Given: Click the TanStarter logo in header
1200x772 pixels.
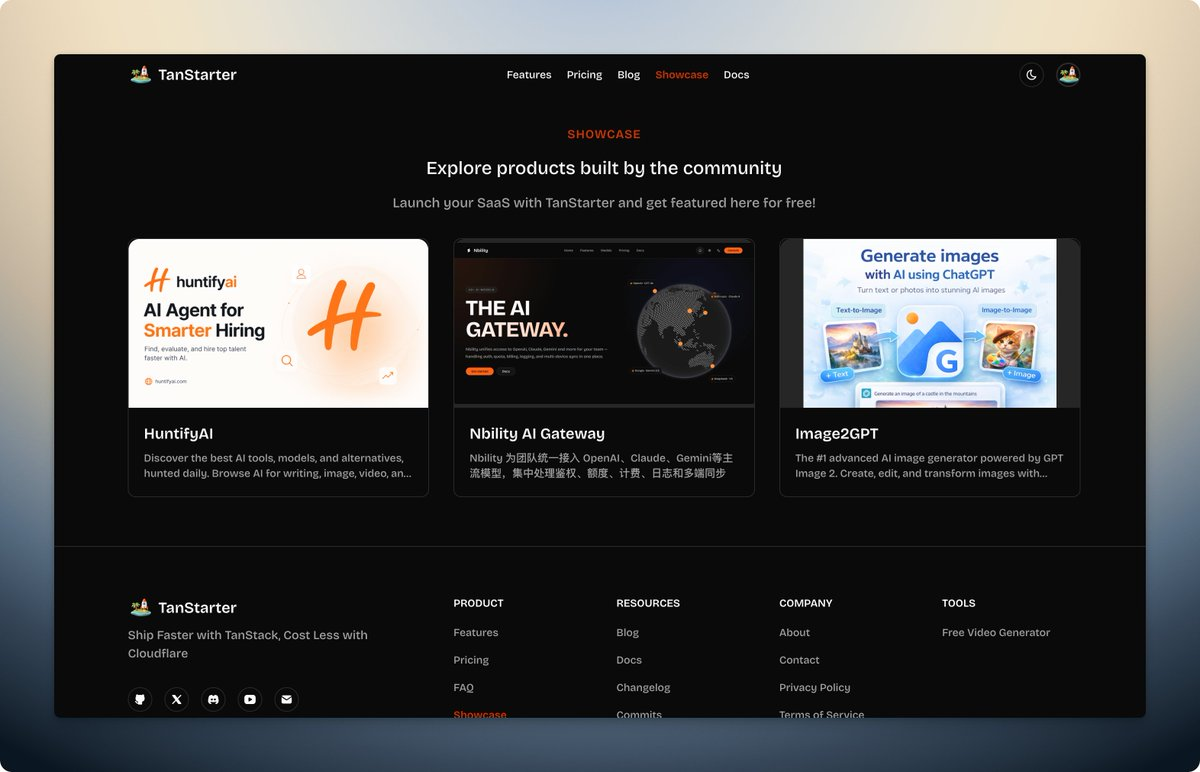Looking at the screenshot, I should click(183, 75).
